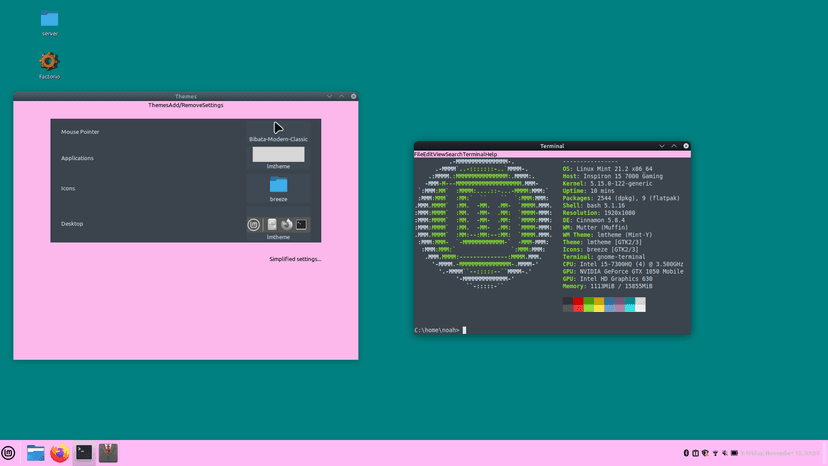Open file manager from the taskbar
The image size is (828, 466).
[x=36, y=453]
